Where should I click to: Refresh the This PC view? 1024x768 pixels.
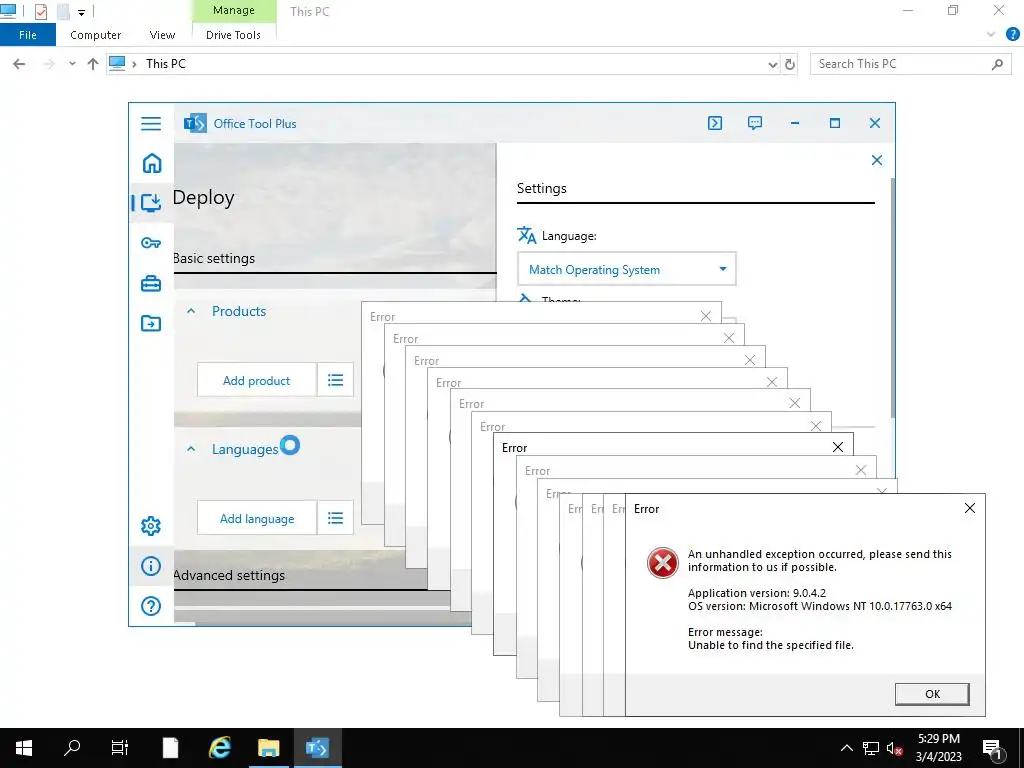tap(790, 64)
